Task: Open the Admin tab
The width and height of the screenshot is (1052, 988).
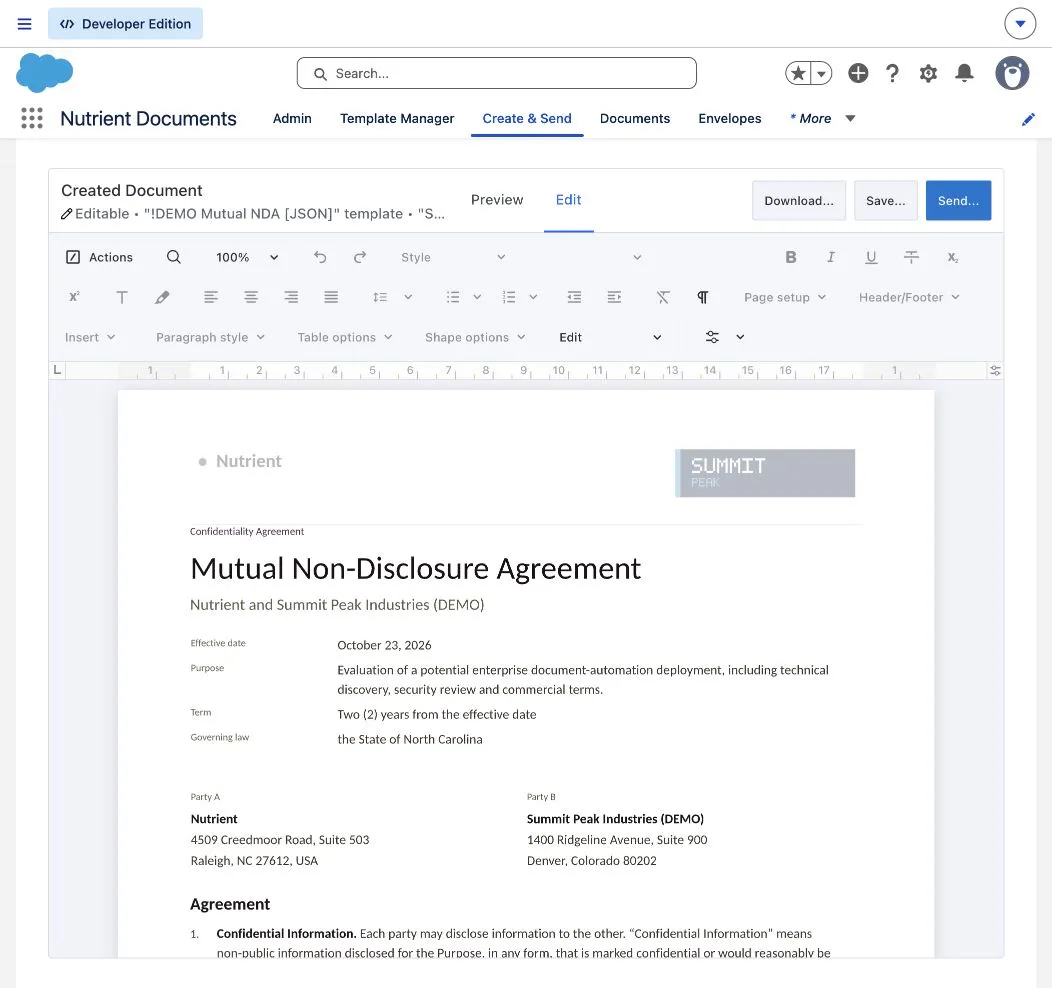Action: tap(292, 119)
